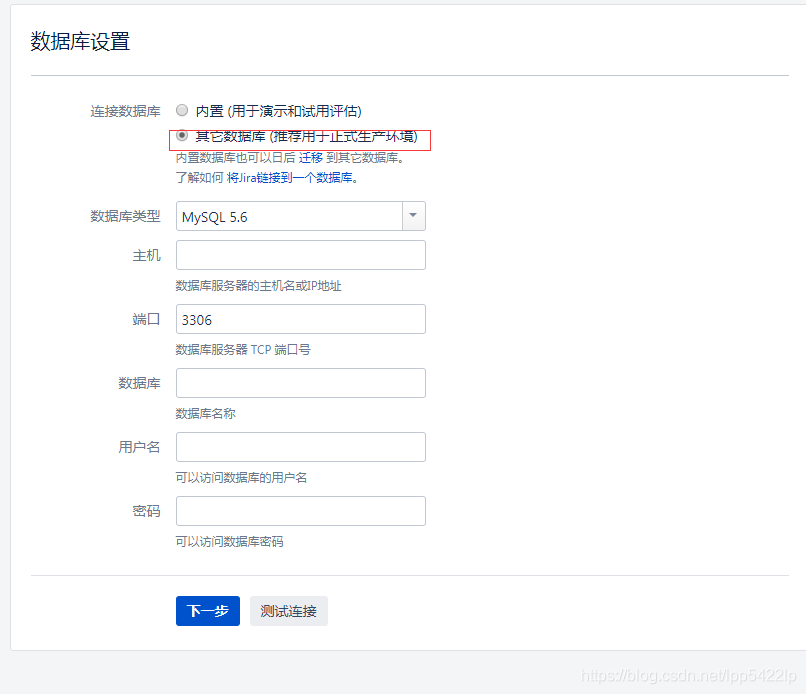The image size is (806, 694).
Task: Click the dropdown arrow on the database type selector
Action: 413,216
